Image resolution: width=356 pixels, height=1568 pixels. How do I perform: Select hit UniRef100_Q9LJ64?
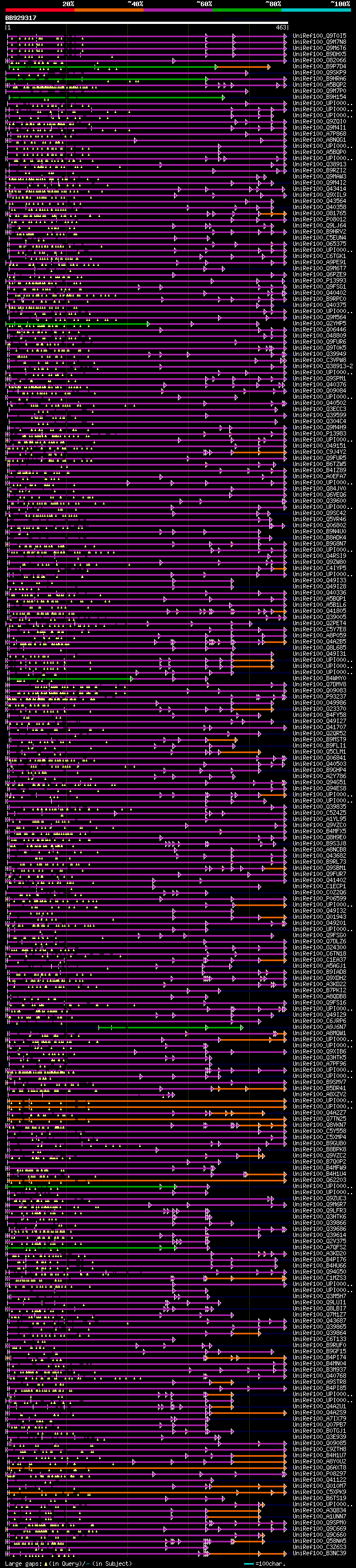(319, 225)
